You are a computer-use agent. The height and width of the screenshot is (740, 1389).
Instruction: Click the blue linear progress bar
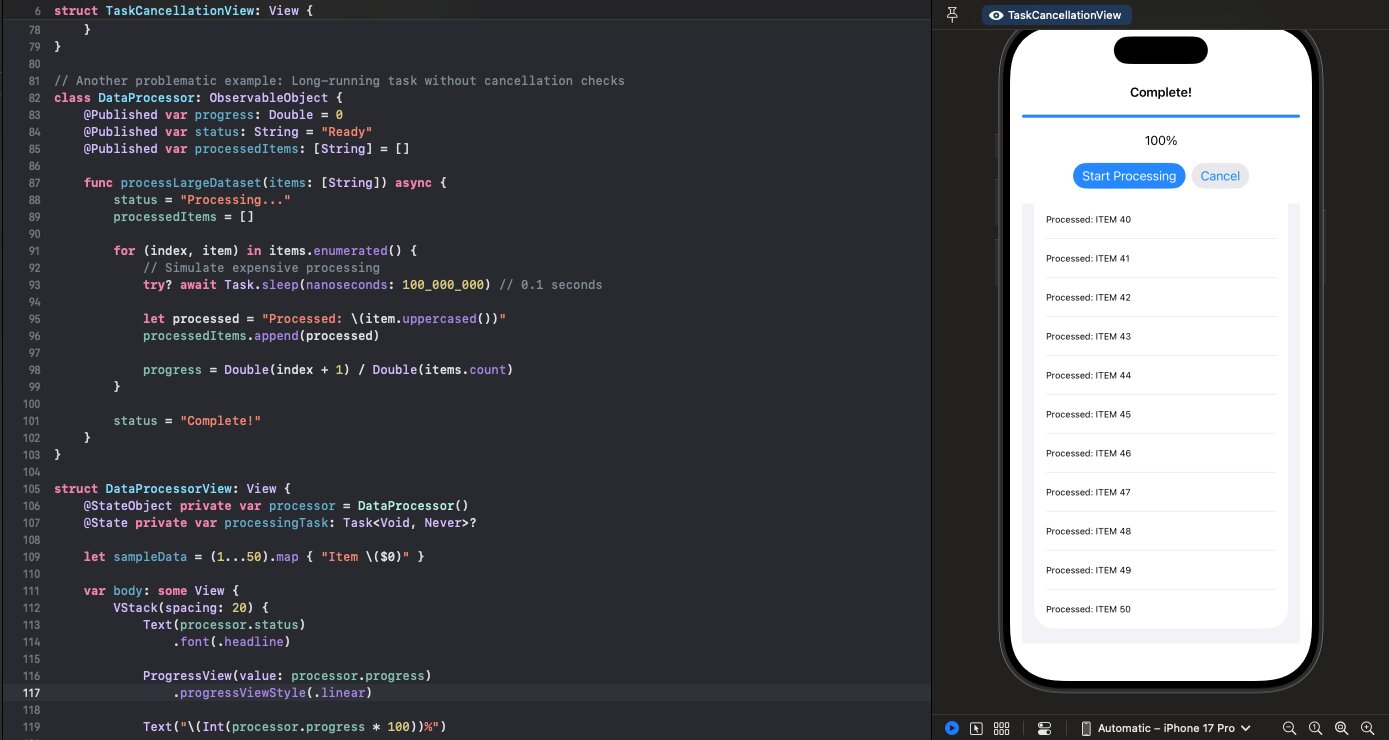1160,116
